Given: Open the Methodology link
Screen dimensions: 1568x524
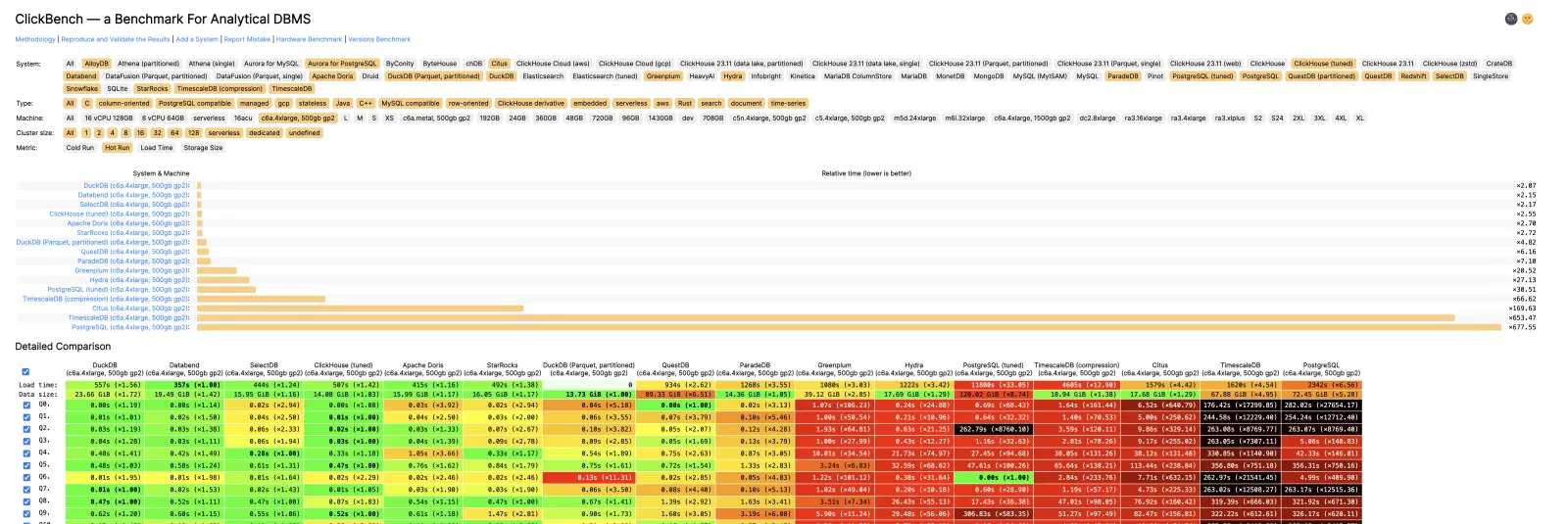Looking at the screenshot, I should coord(35,39).
